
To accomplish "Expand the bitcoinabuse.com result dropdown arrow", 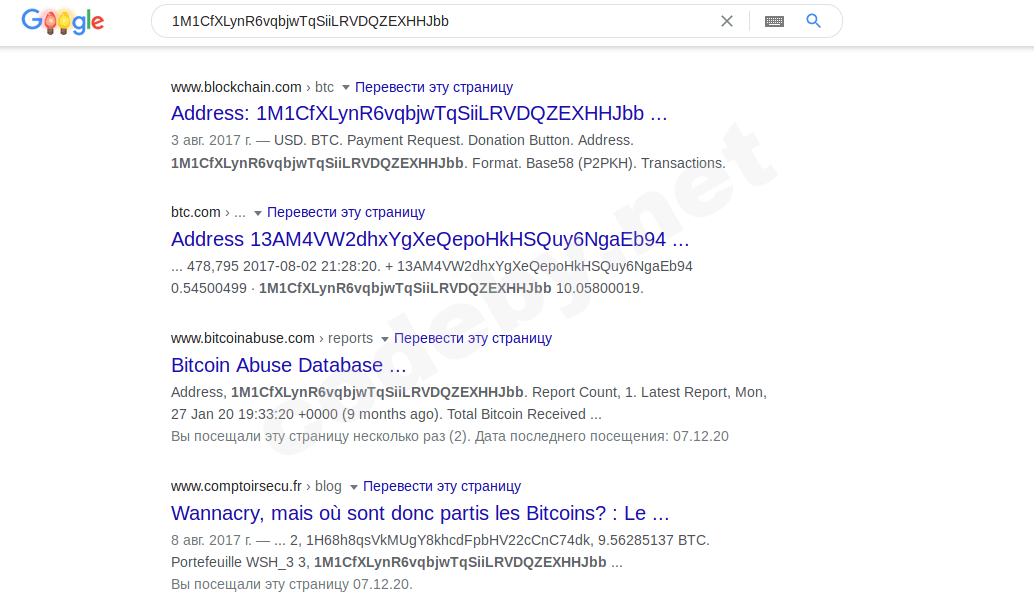I will 386,339.
